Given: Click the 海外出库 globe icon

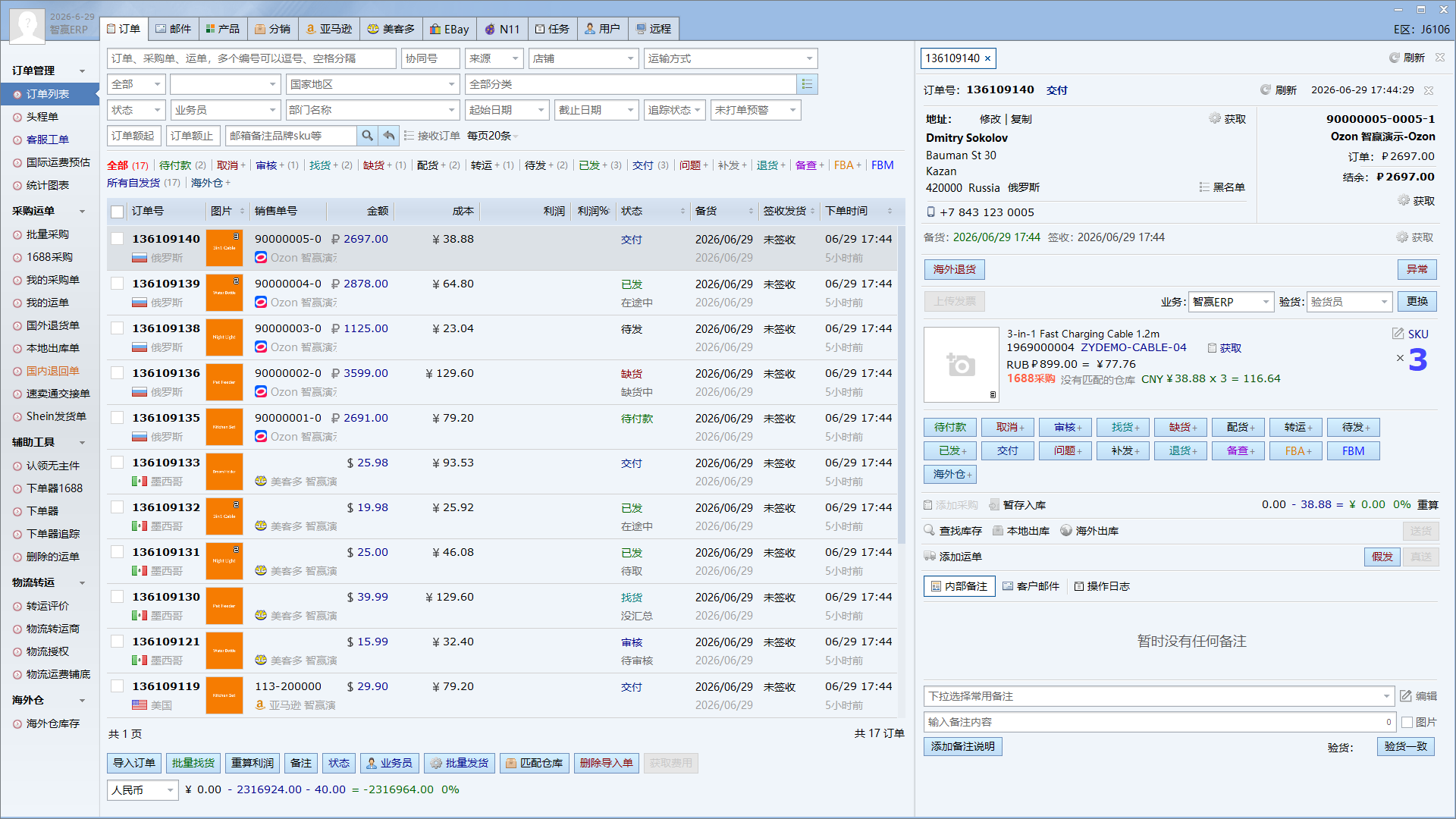Looking at the screenshot, I should (x=1066, y=531).
